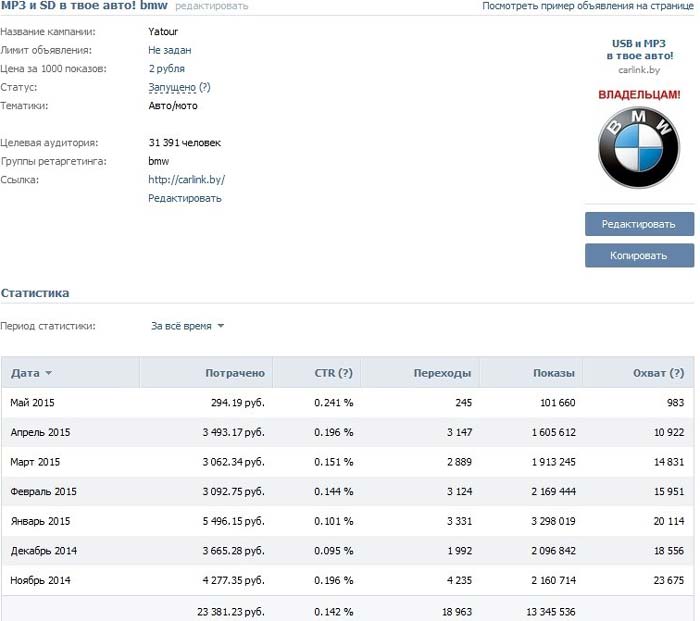The image size is (700, 621).
Task: Click the red 'ВЛАДЕЛЬЦАМ!' ad text
Action: [639, 95]
